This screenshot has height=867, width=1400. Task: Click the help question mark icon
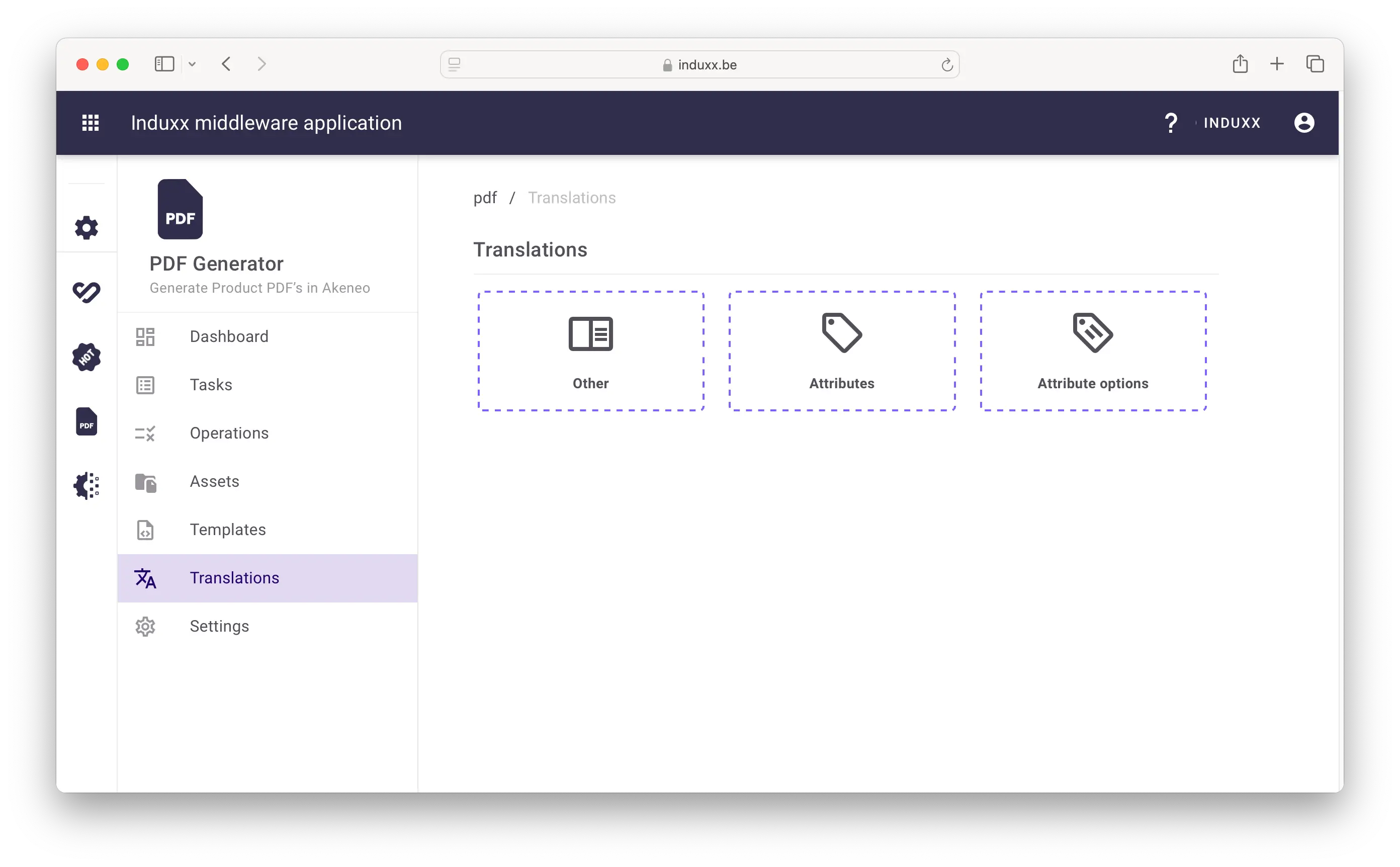1171,123
